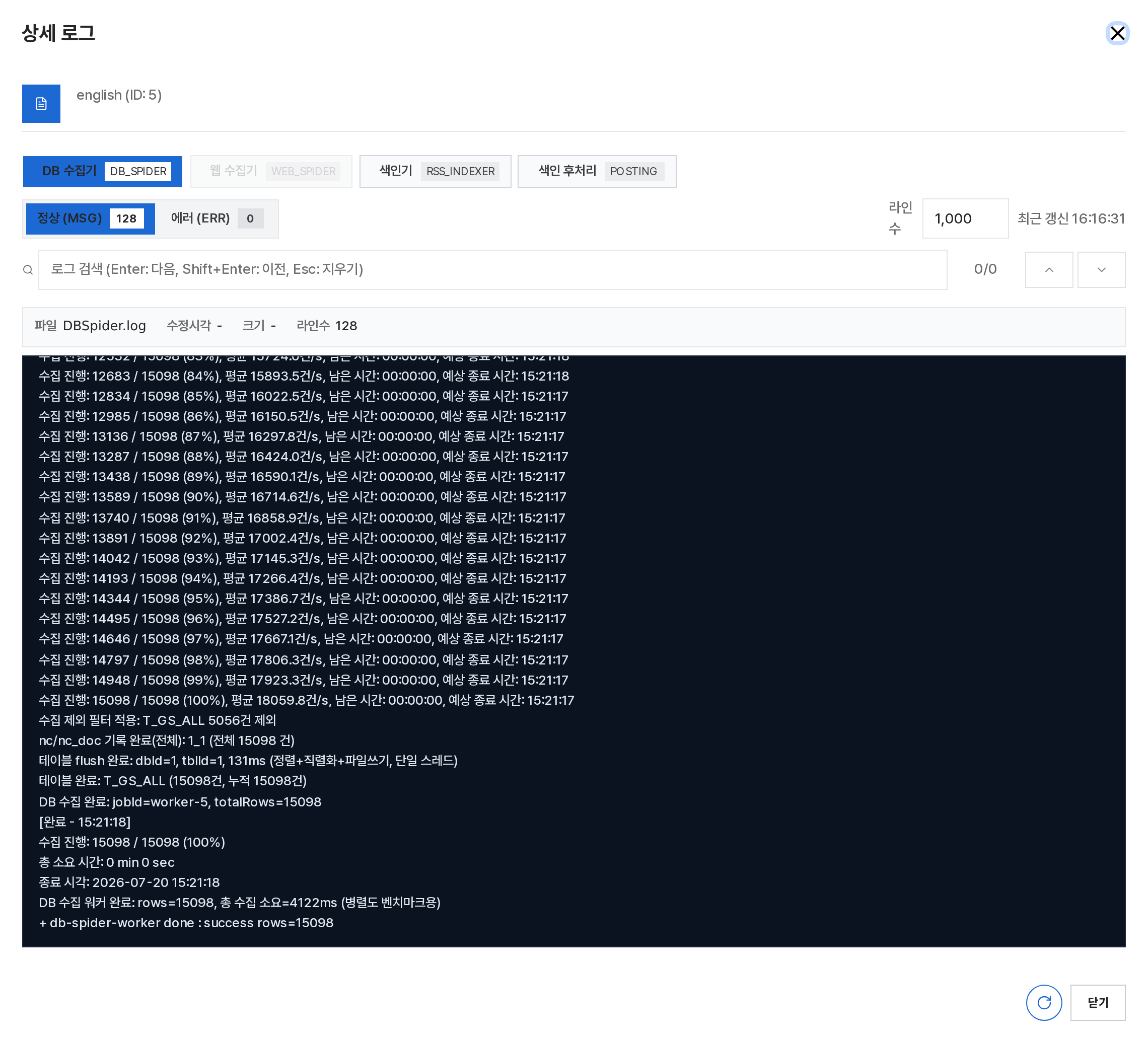Click the blue document icon beside english
The height and width of the screenshot is (1039, 1148).
(41, 104)
